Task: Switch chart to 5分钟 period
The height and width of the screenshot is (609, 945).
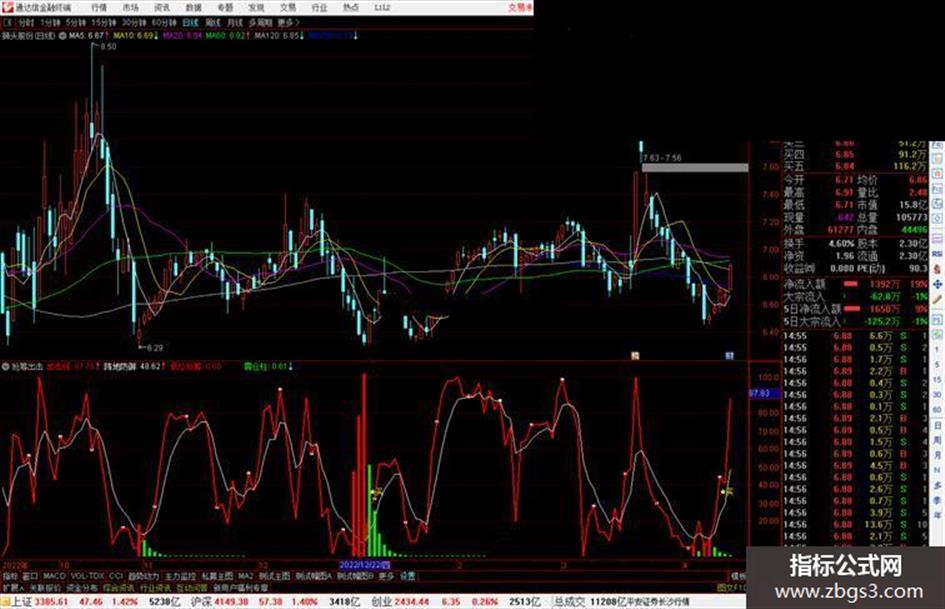Action: [x=75, y=23]
